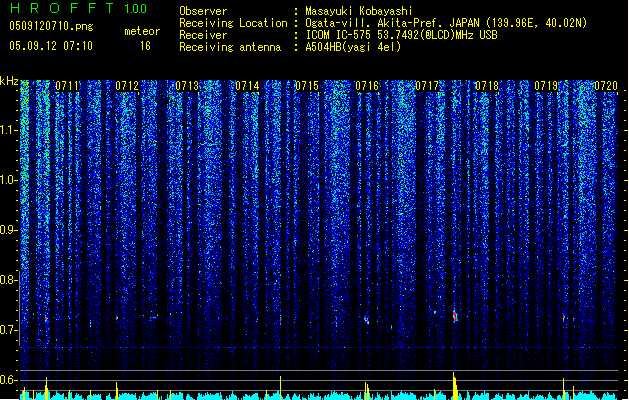Click the Receiving antenna label
This screenshot has width=629, height=400.
pyautogui.click(x=230, y=47)
